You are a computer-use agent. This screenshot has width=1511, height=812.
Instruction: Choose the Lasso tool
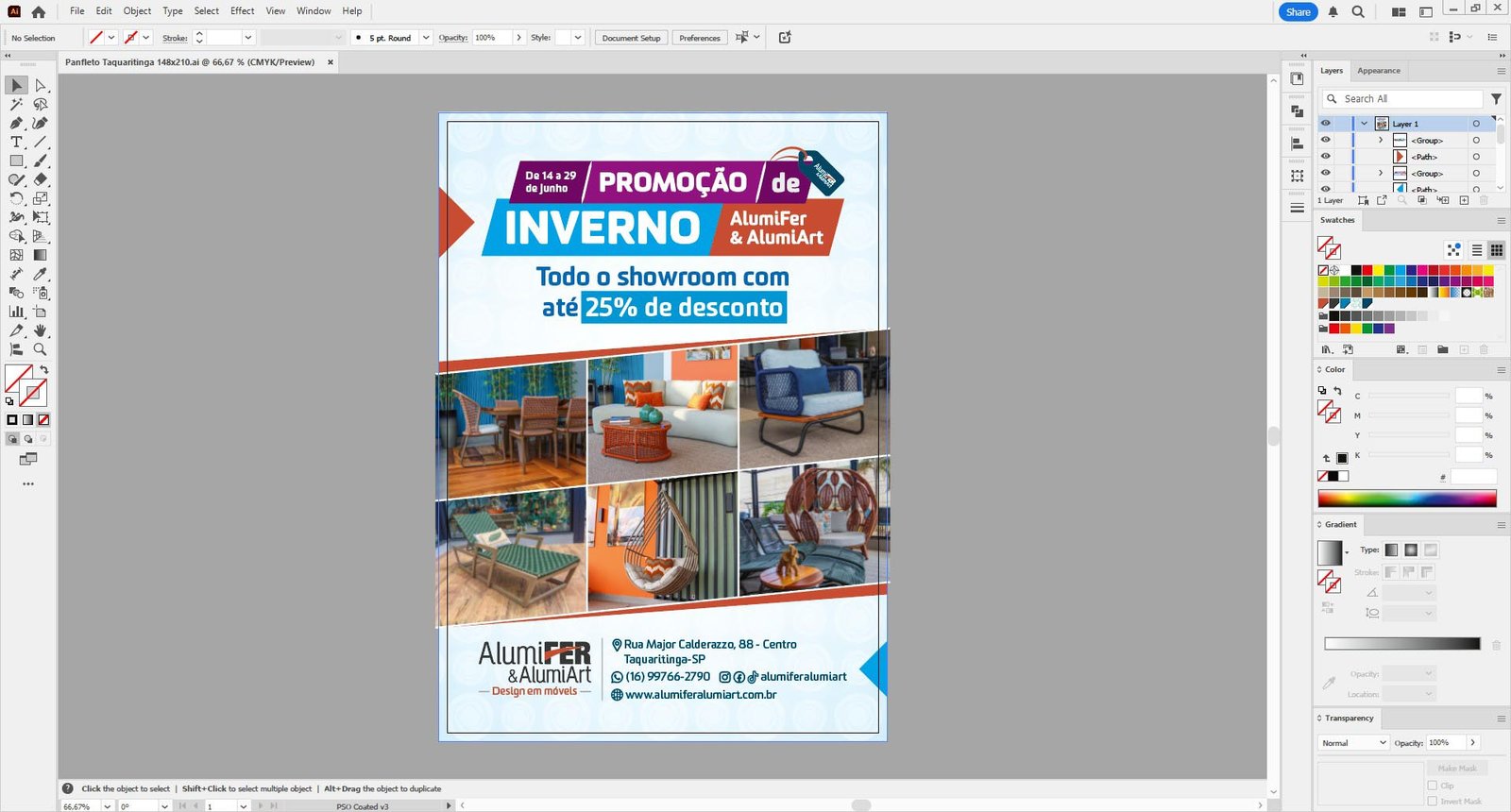point(40,104)
